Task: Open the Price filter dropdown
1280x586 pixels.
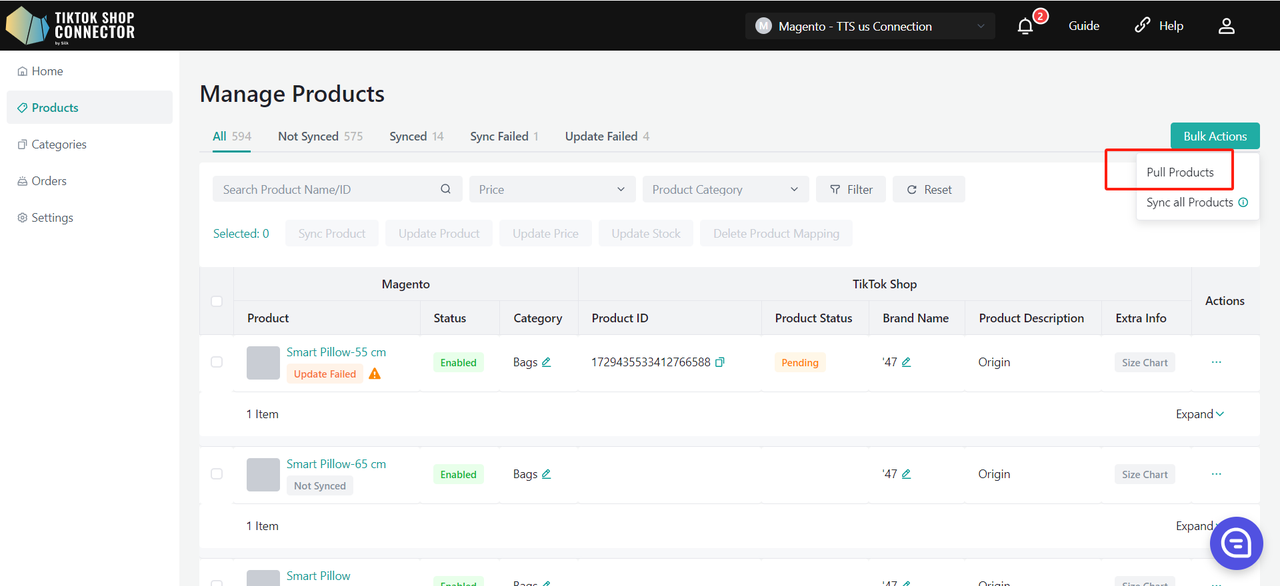Action: pyautogui.click(x=552, y=189)
